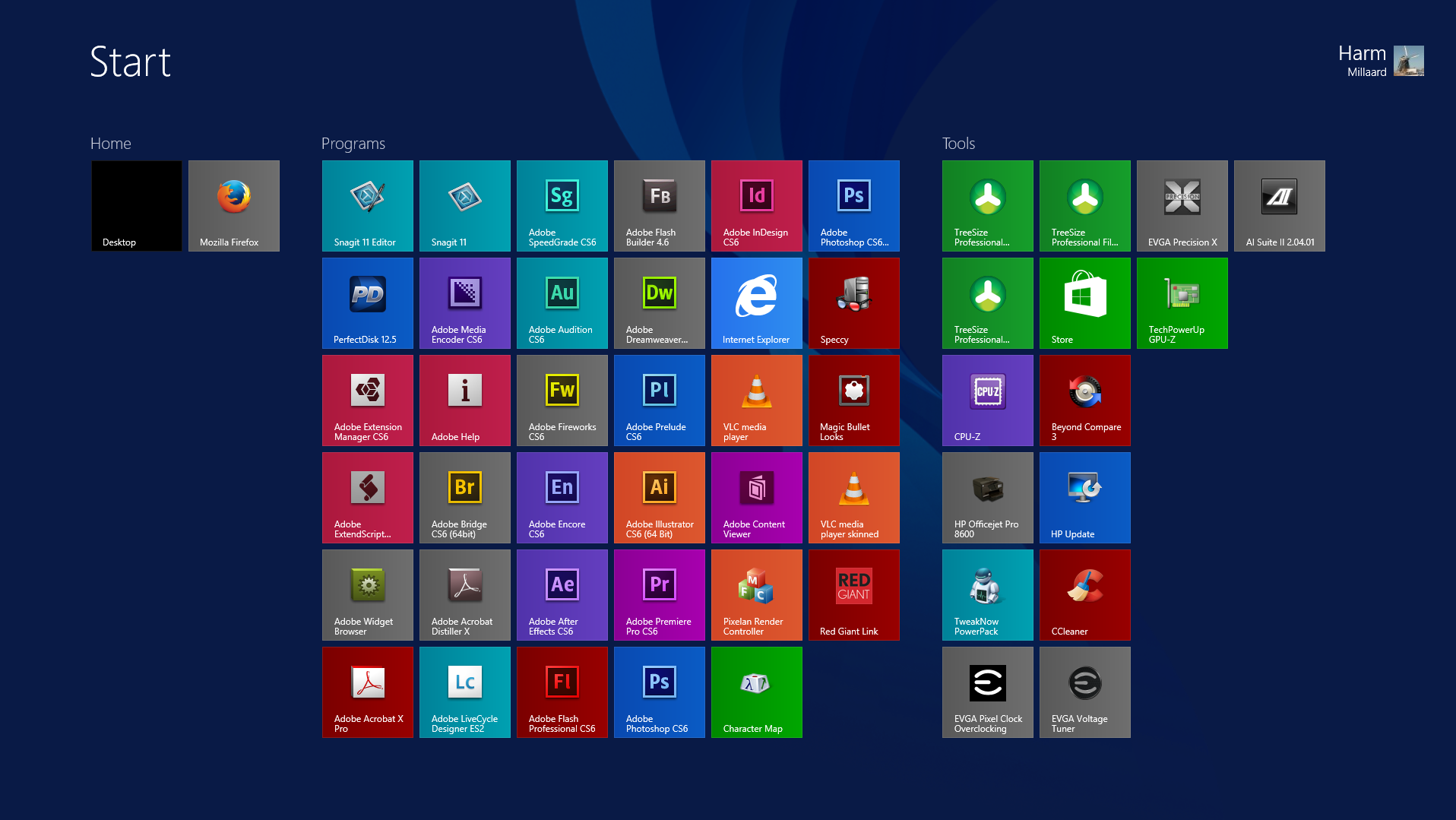
Task: Launch Beyond Compare 3
Action: [1085, 401]
